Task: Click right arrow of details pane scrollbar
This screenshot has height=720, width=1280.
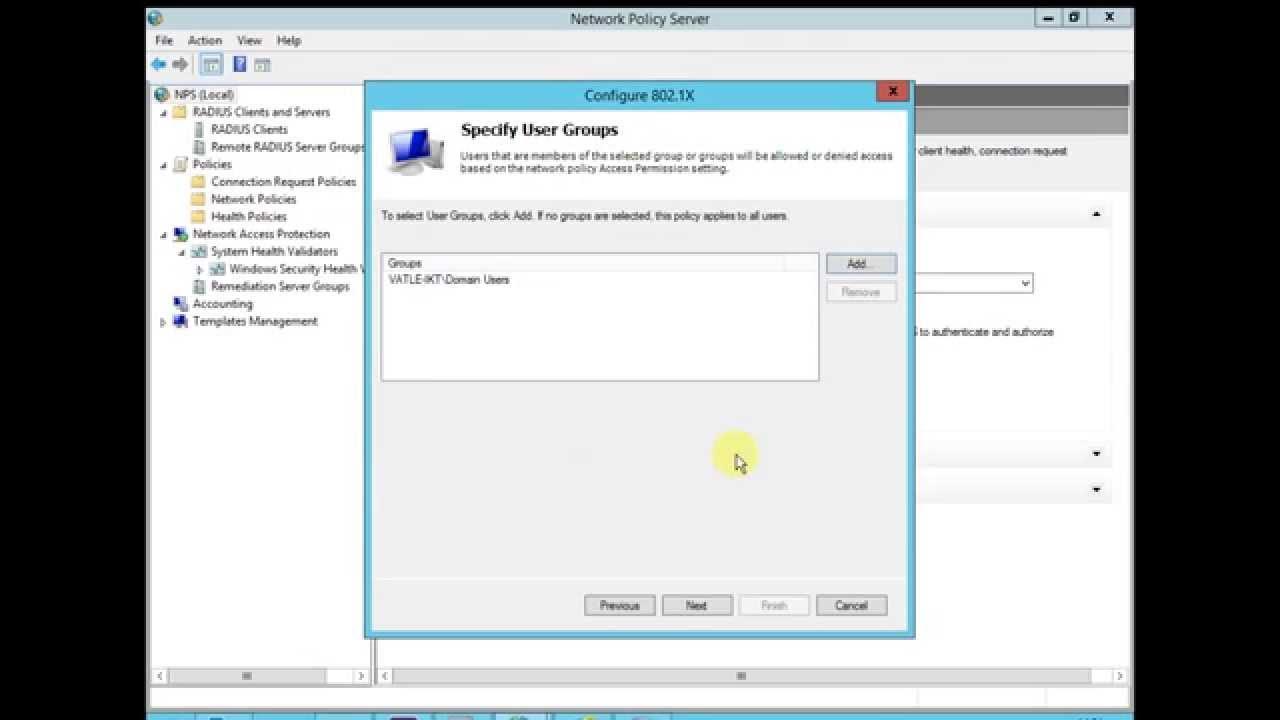Action: tap(1119, 676)
